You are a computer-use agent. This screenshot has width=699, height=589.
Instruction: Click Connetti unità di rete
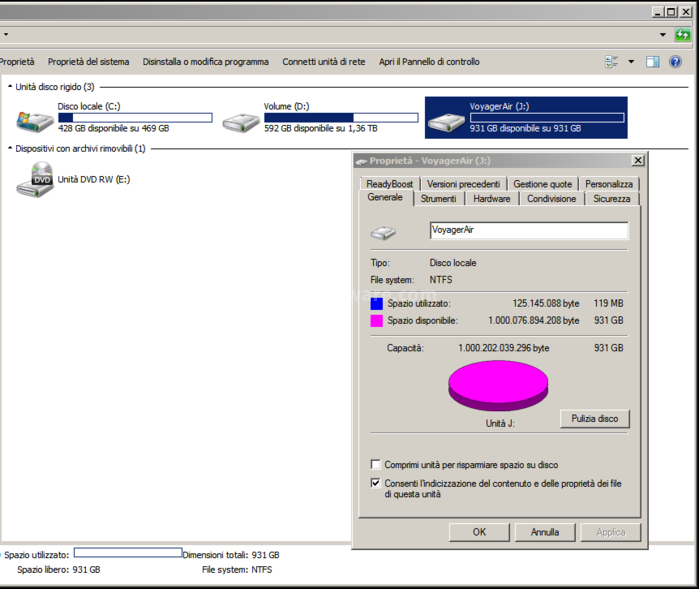click(324, 62)
